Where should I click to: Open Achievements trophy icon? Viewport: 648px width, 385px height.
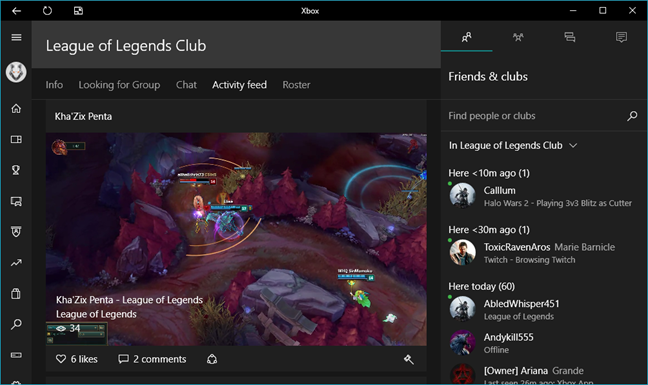click(16, 170)
